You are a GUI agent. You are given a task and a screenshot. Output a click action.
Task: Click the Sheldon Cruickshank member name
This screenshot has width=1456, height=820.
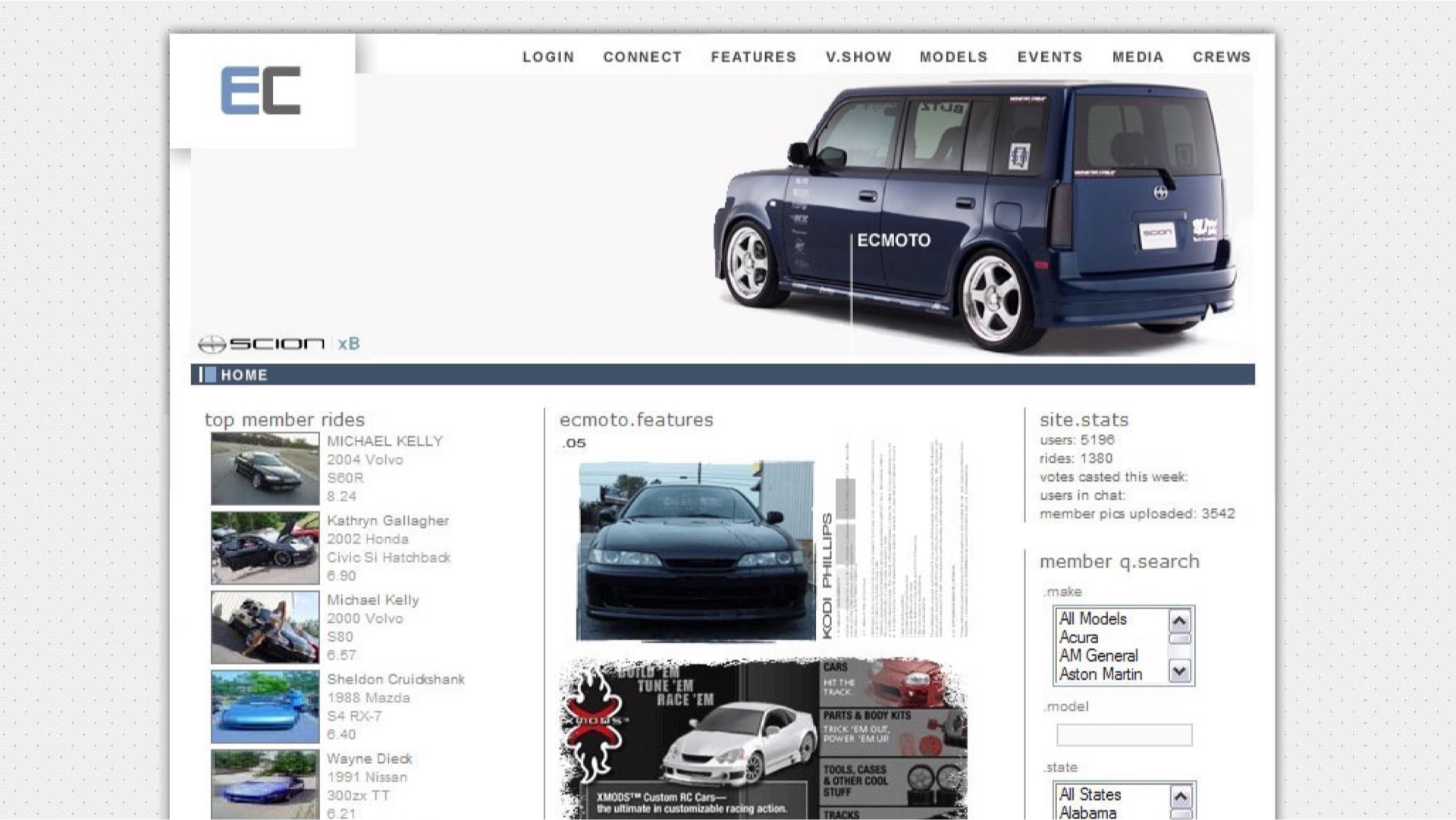coord(395,680)
